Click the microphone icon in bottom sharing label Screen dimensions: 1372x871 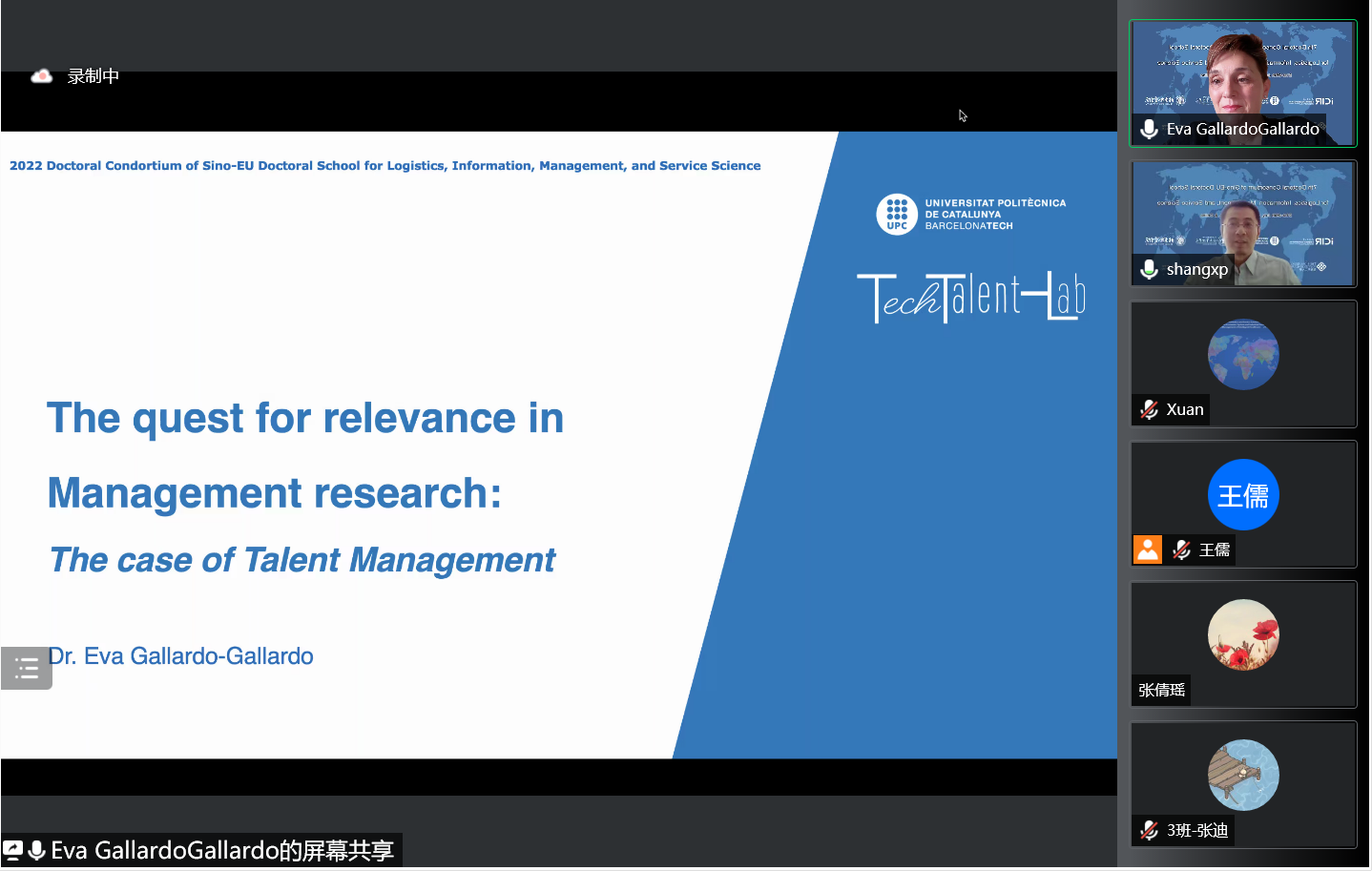click(36, 850)
